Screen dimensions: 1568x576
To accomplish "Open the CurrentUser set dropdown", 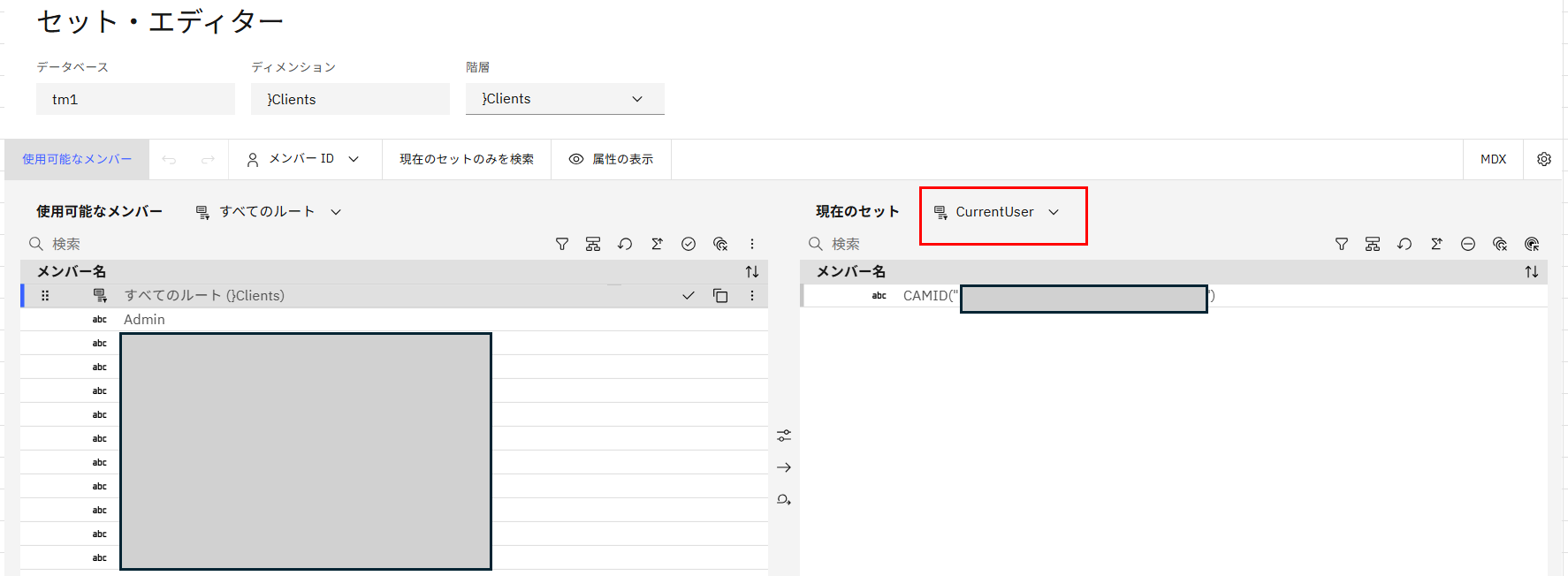I will (996, 212).
